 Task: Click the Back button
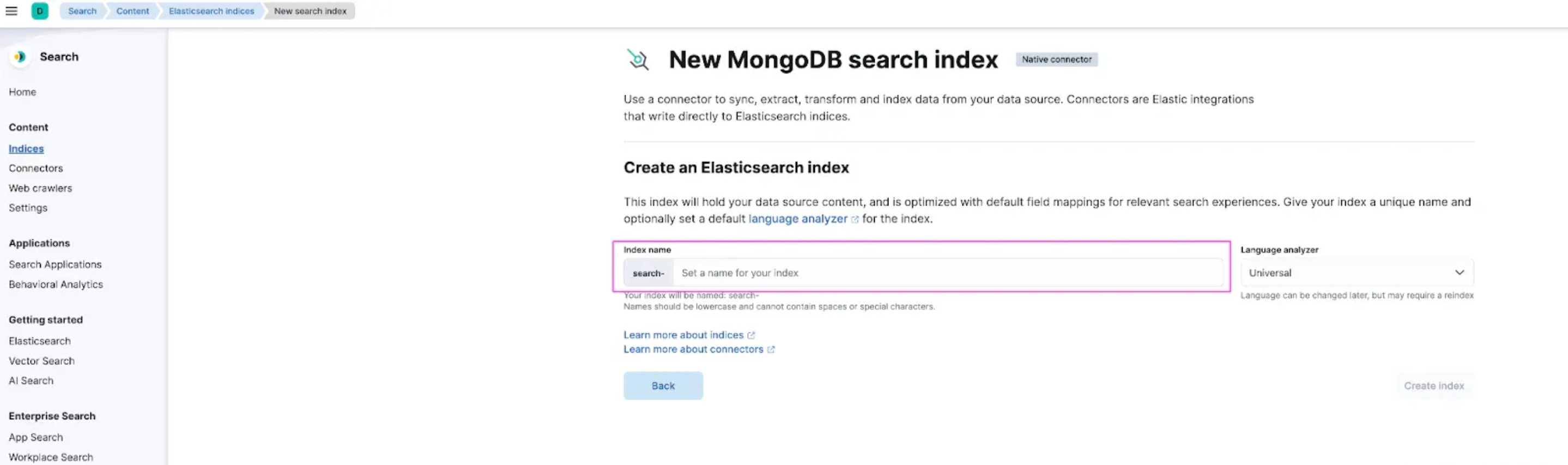click(663, 385)
